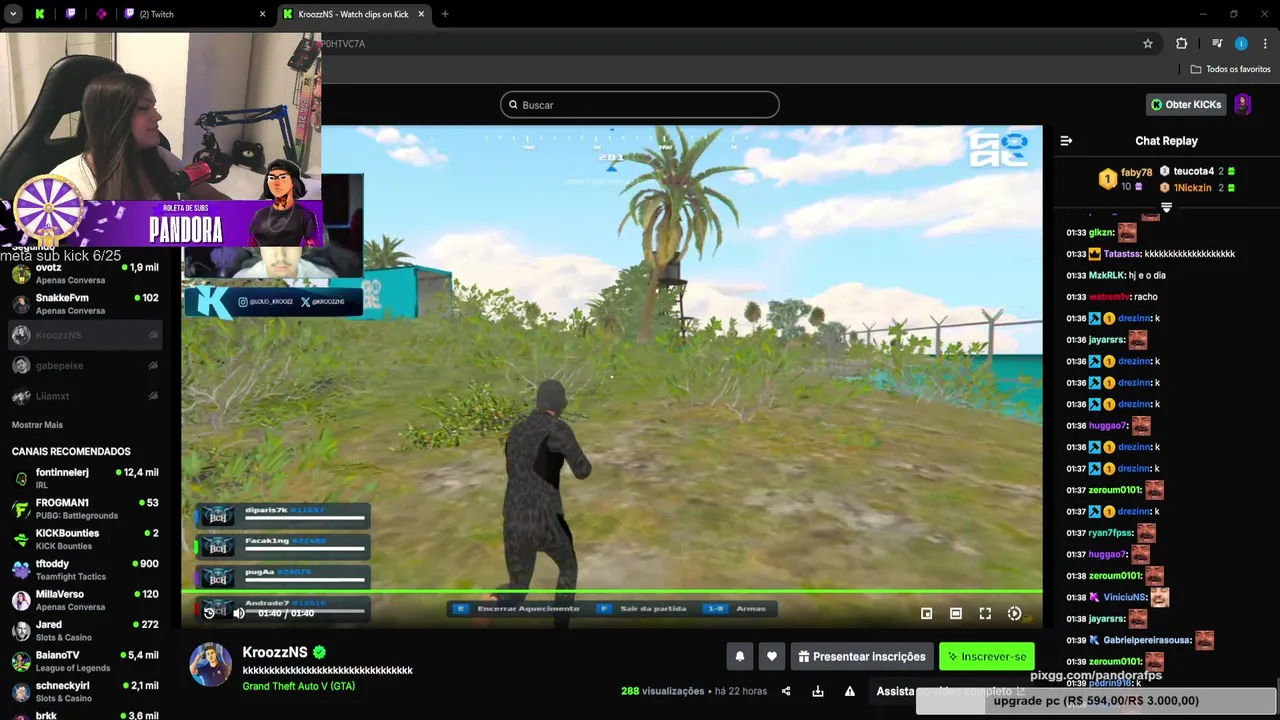Screen dimensions: 1280x720
Task: Click ViniciuNS username in chat
Action: (x=1125, y=597)
